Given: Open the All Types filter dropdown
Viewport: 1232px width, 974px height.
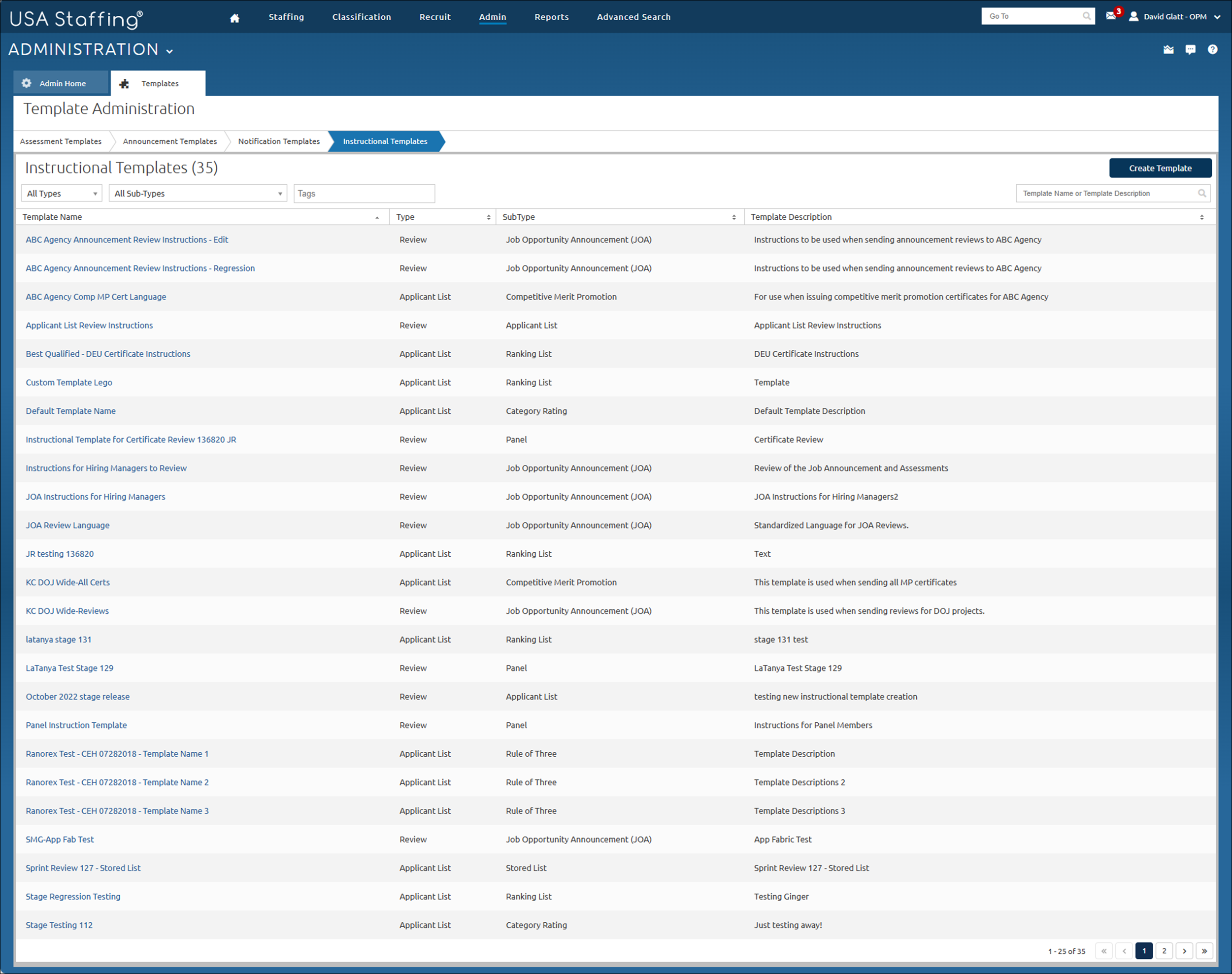Looking at the screenshot, I should point(62,193).
